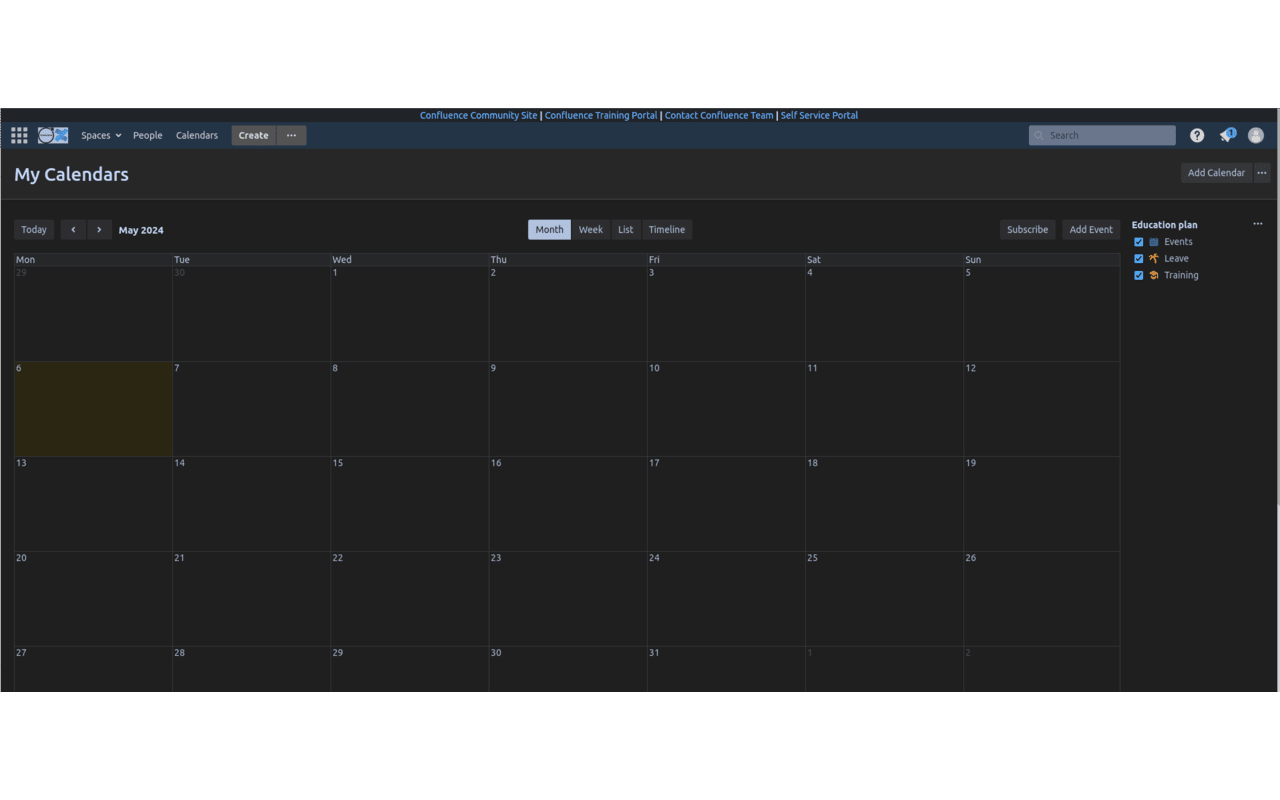Open Confluence Community Site link
The height and width of the screenshot is (800, 1280).
478,115
